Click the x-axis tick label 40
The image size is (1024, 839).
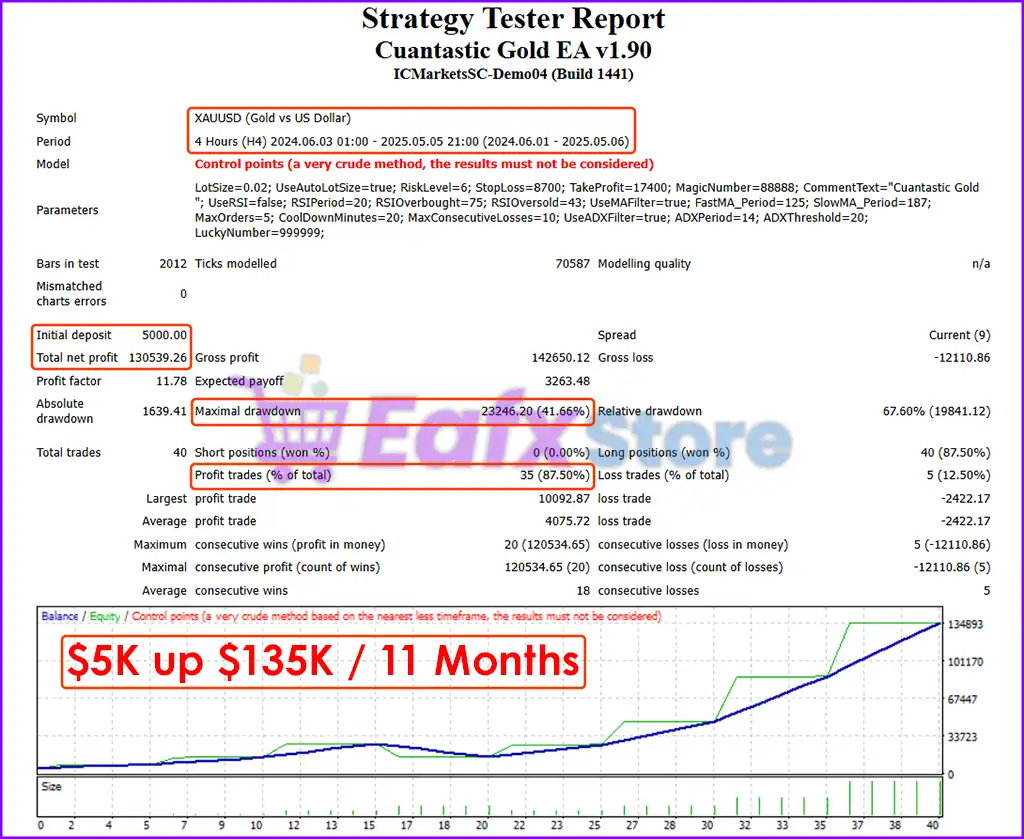[934, 825]
